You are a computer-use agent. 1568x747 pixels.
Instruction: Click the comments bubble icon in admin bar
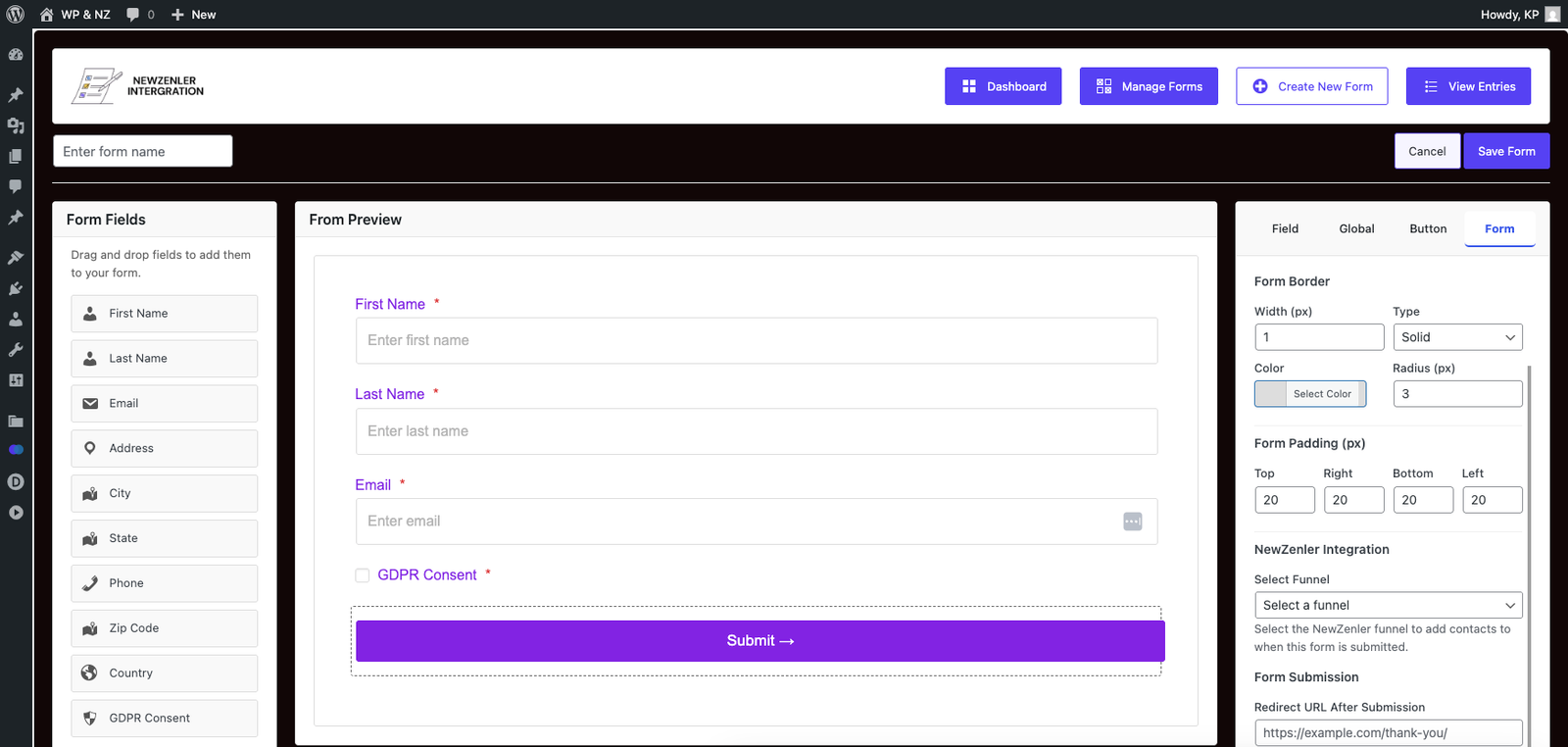[133, 15]
